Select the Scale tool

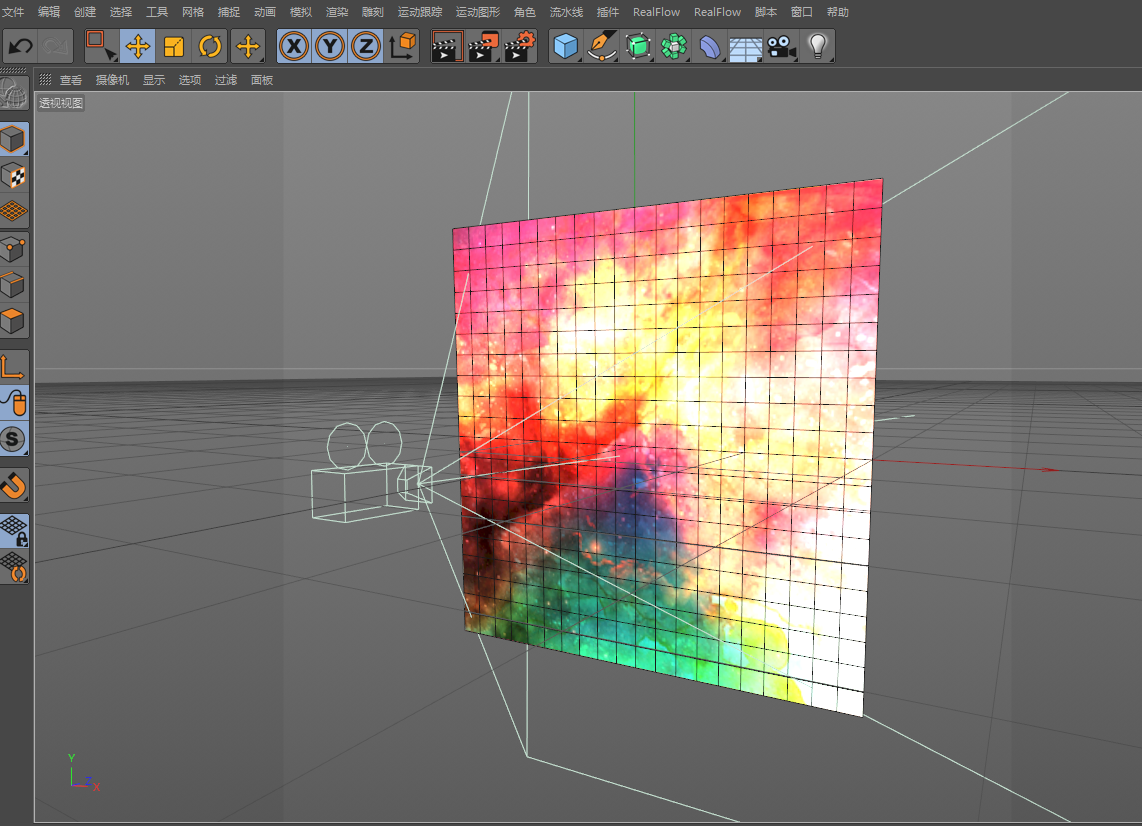click(174, 47)
